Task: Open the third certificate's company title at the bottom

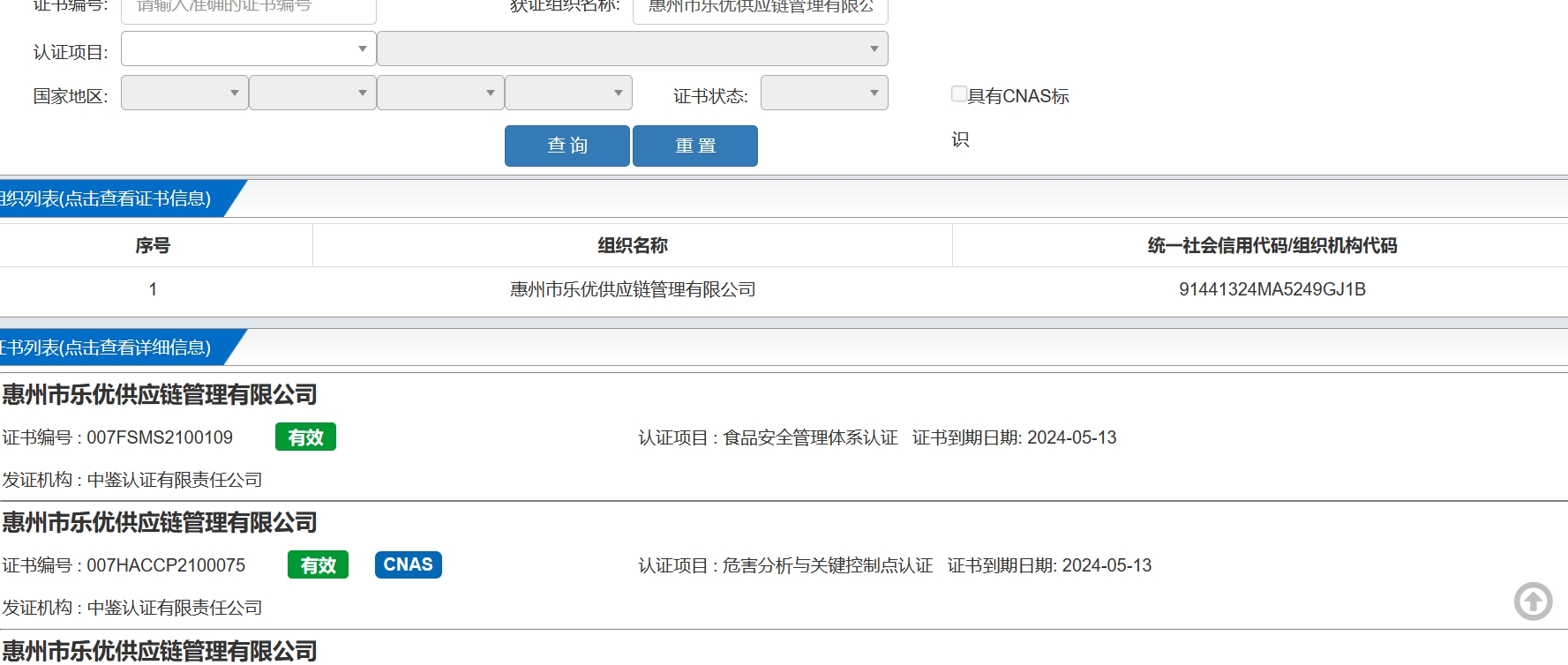Action: pyautogui.click(x=160, y=651)
